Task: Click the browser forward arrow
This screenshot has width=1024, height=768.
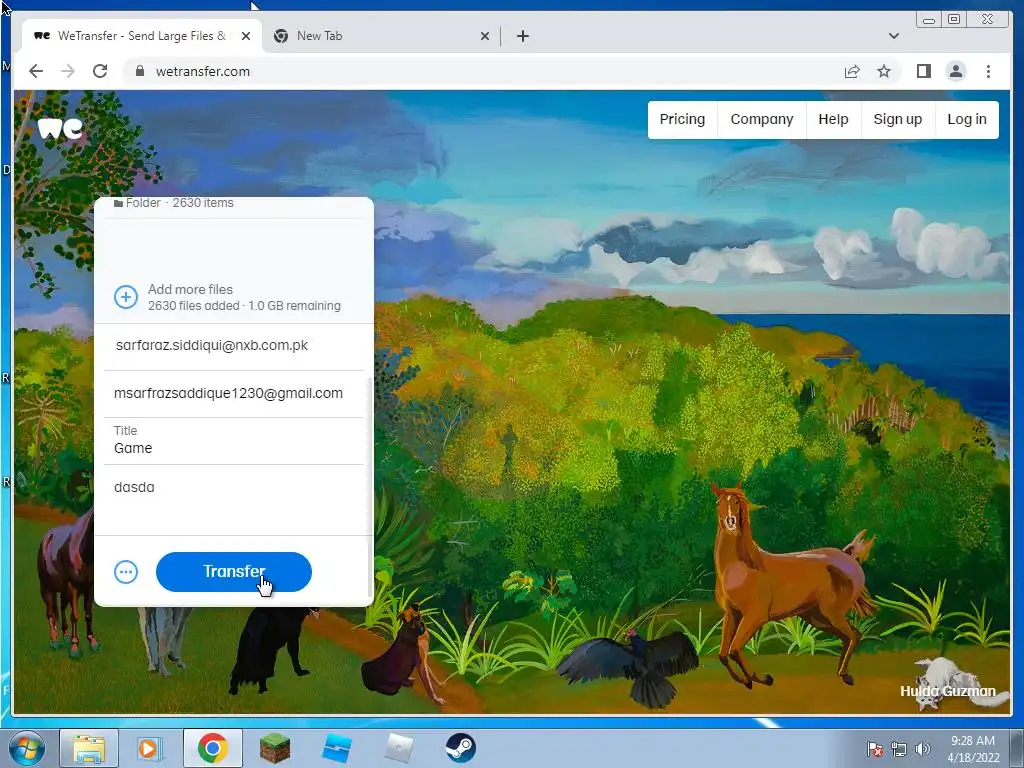Action: (x=68, y=71)
